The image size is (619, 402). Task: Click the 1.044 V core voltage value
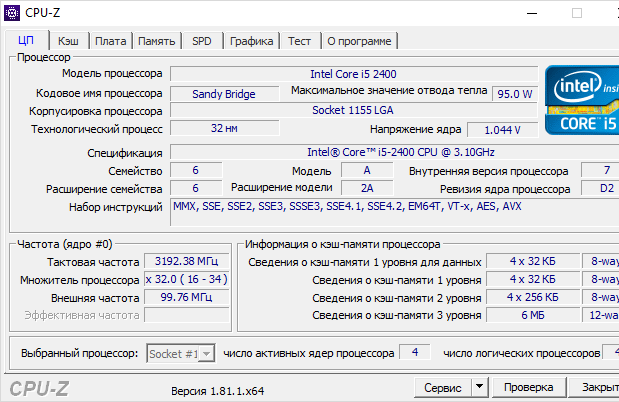point(502,130)
